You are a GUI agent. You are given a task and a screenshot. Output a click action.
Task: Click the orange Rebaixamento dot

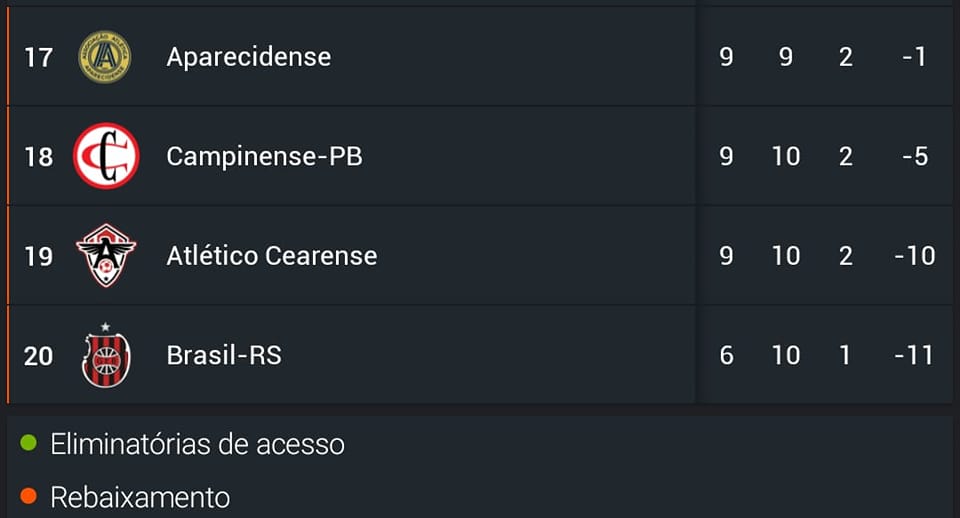[28, 495]
